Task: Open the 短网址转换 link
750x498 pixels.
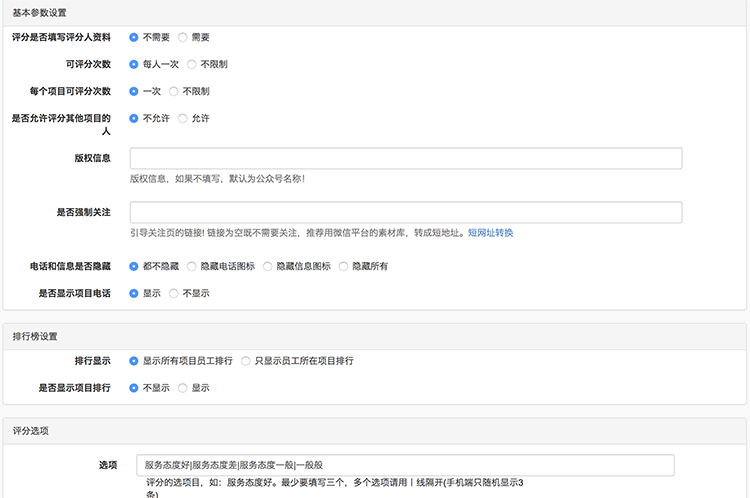Action: (x=490, y=233)
